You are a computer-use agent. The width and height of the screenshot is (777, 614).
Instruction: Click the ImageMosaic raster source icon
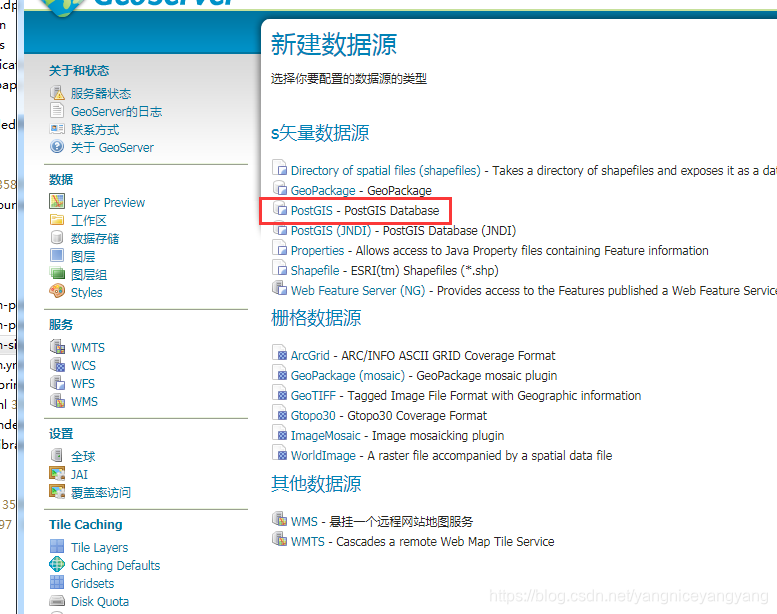pos(279,434)
